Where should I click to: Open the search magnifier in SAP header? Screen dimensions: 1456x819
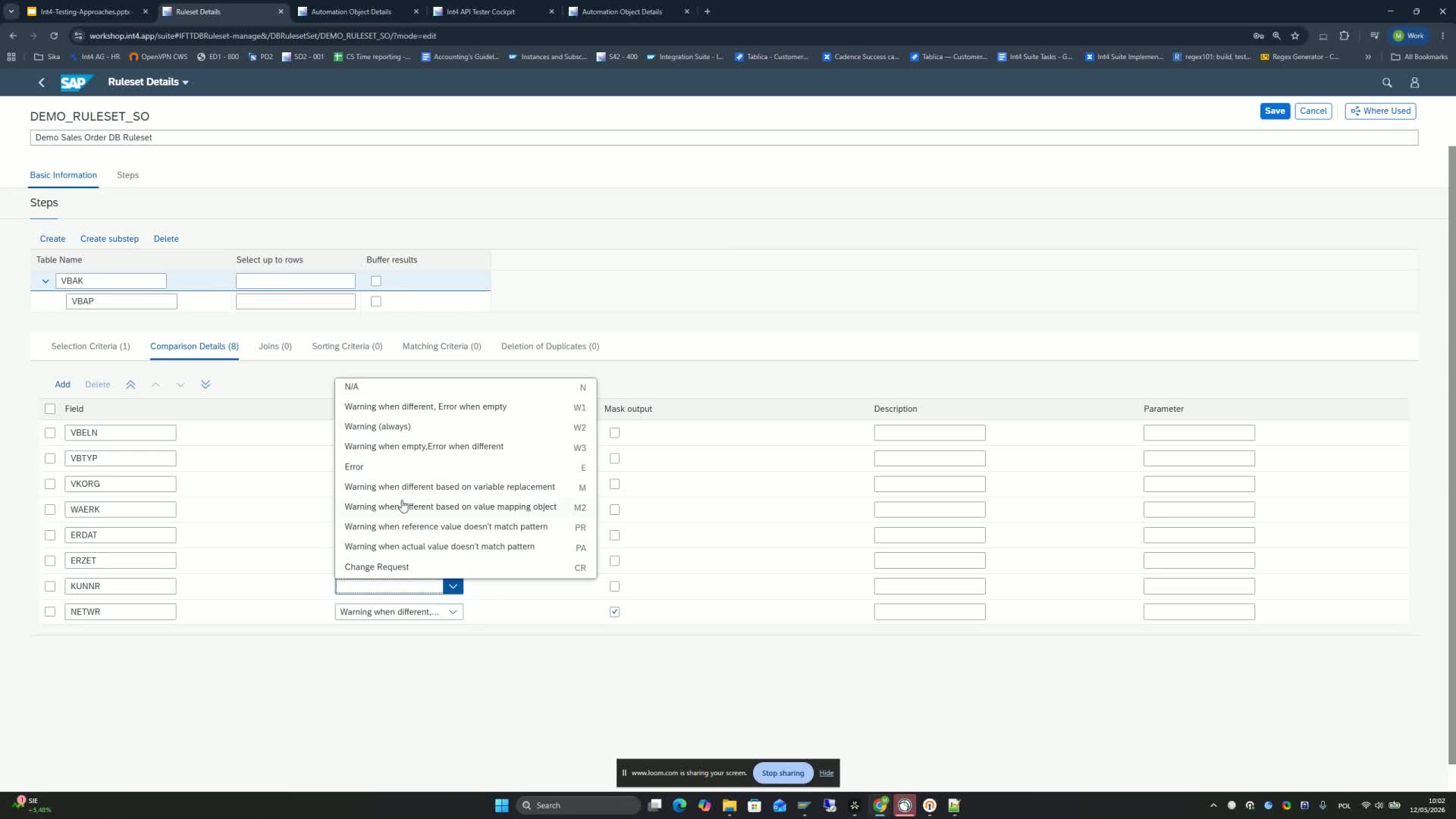(1387, 83)
